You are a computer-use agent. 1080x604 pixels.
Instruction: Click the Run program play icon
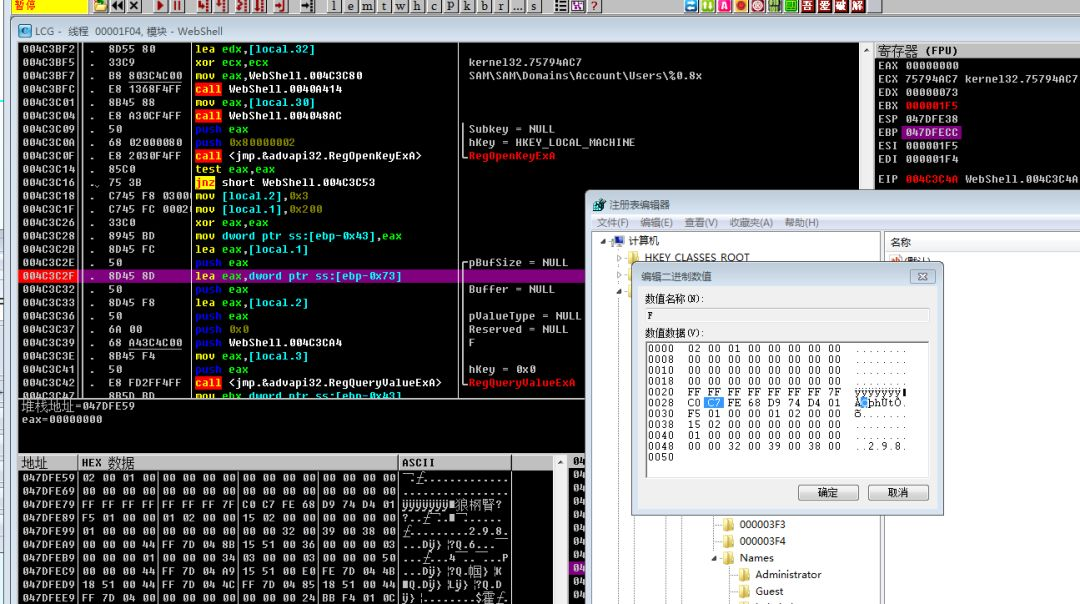click(158, 6)
